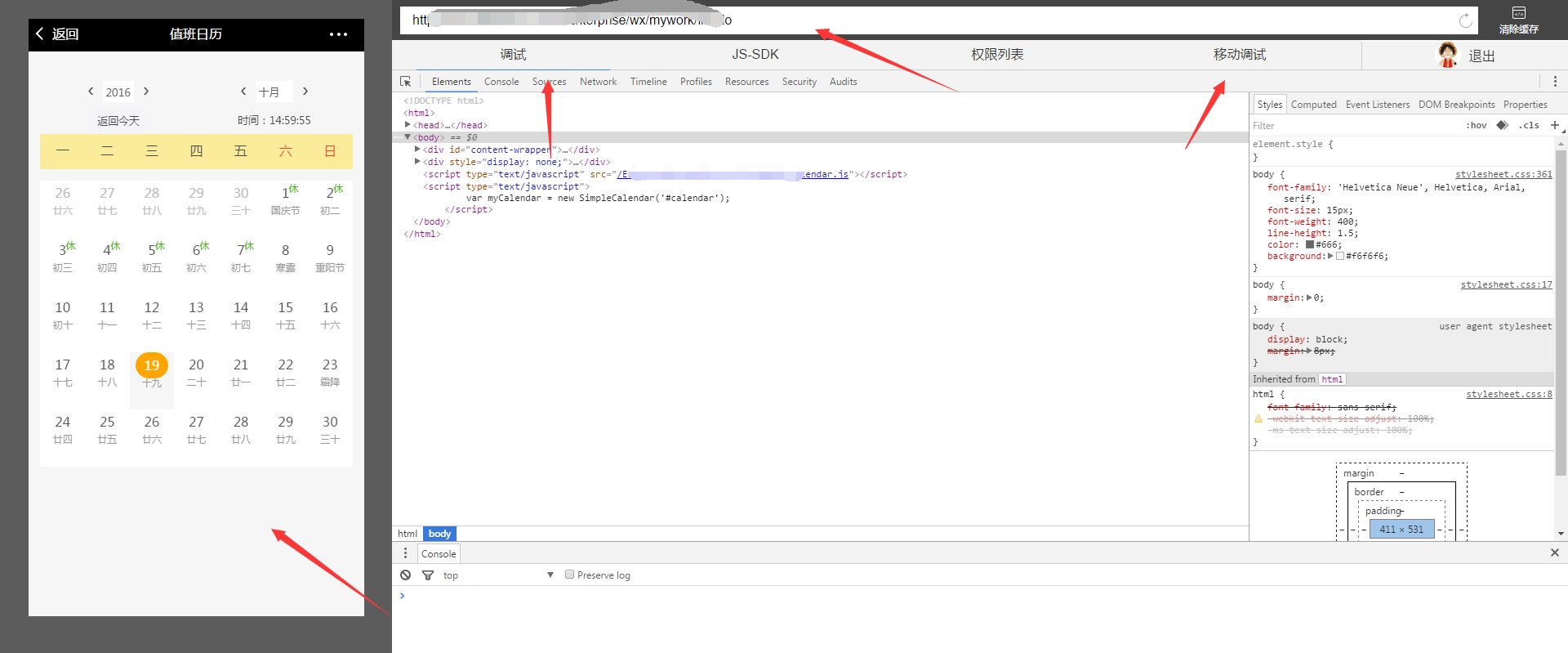Add new style rule plus icon
Viewport: 1568px width, 653px height.
coord(1555,125)
